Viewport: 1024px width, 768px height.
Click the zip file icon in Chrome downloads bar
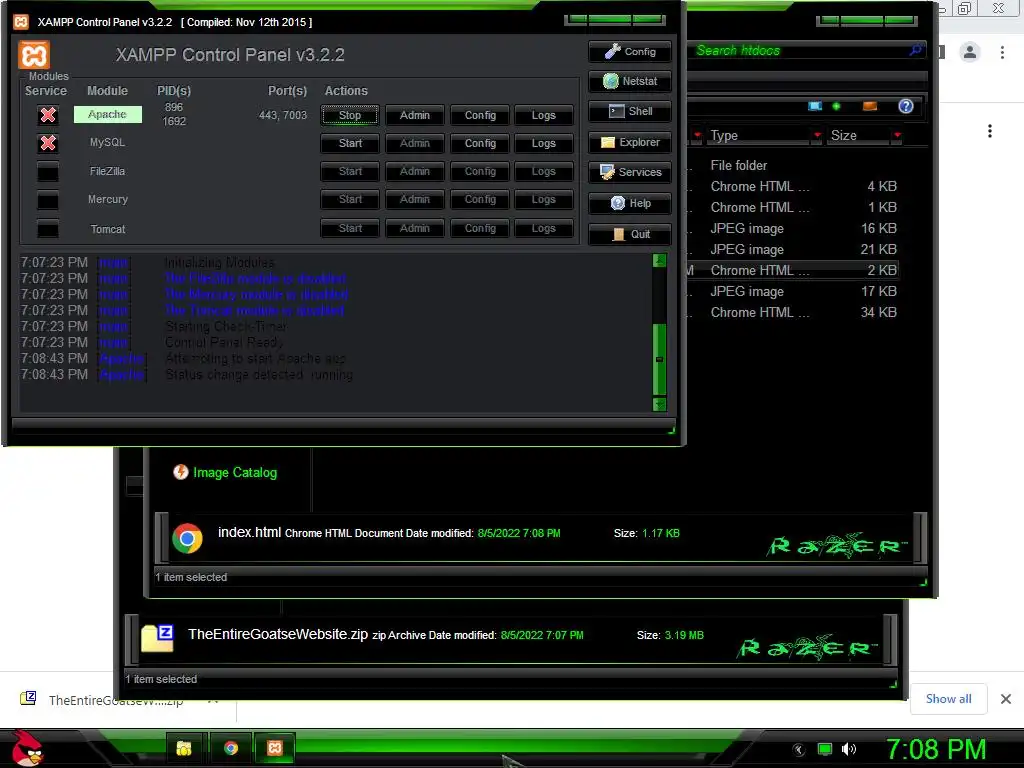pyautogui.click(x=28, y=699)
